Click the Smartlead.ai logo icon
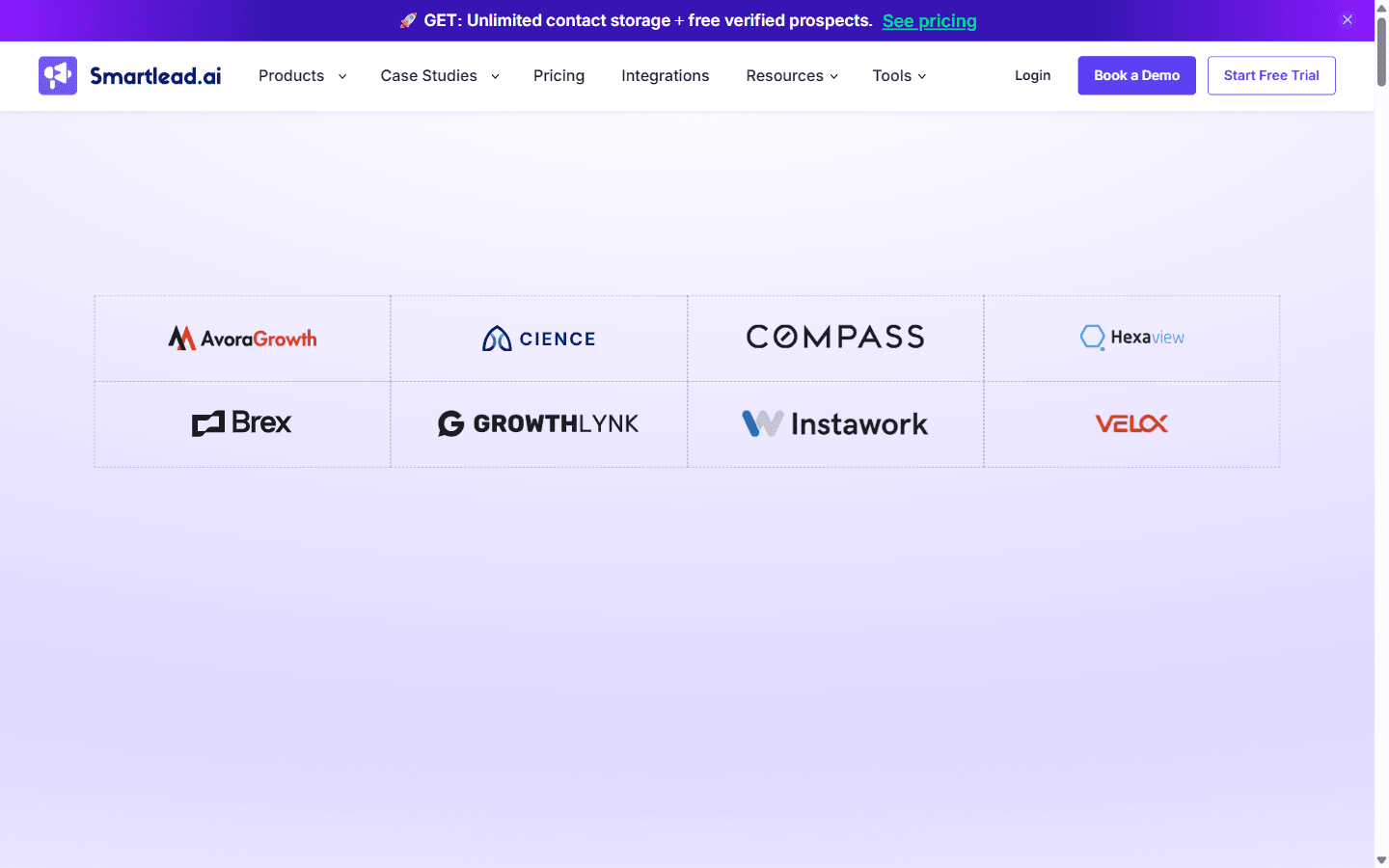The image size is (1389, 868). (58, 75)
